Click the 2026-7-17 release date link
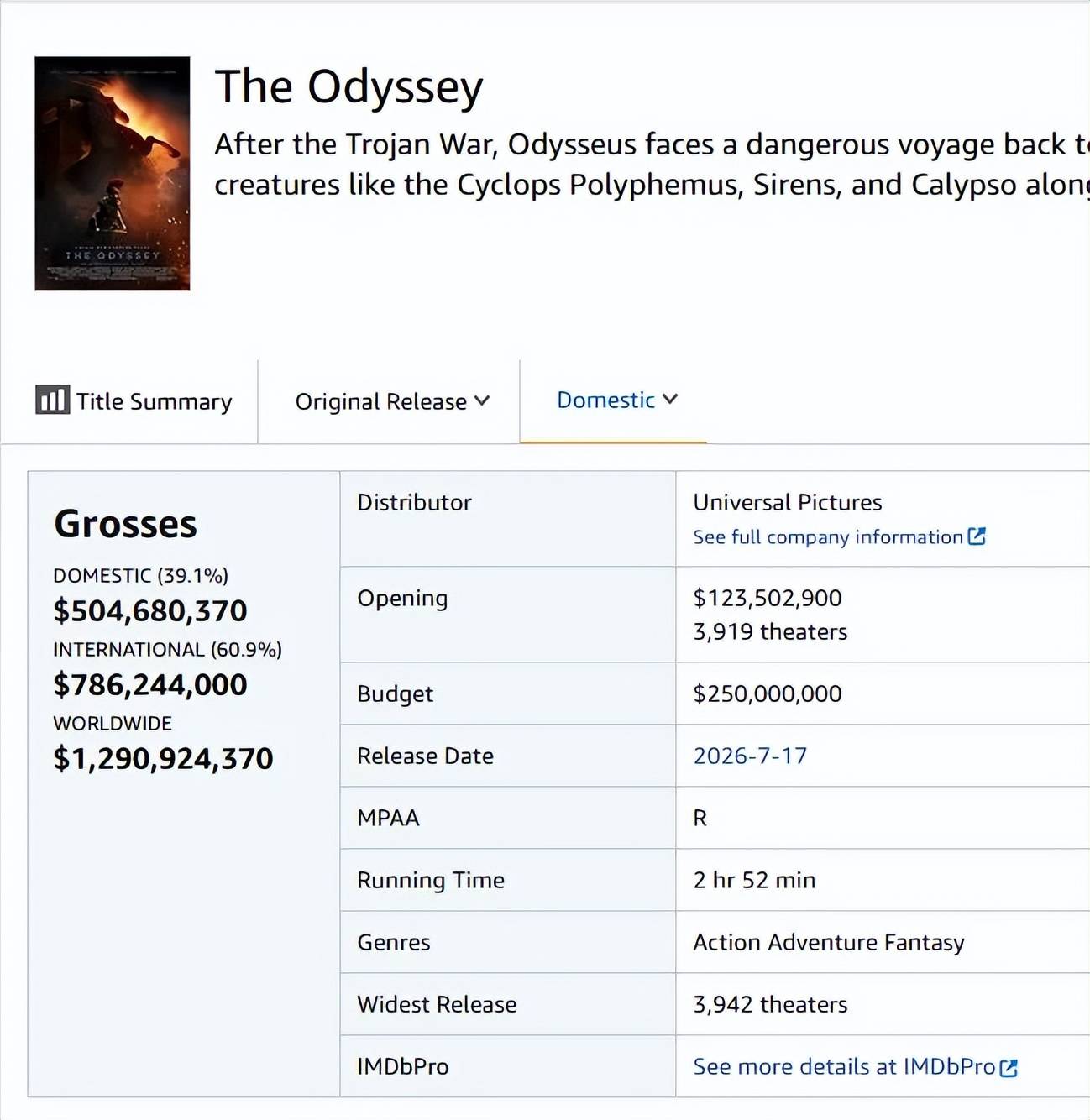This screenshot has width=1090, height=1120. coord(750,756)
